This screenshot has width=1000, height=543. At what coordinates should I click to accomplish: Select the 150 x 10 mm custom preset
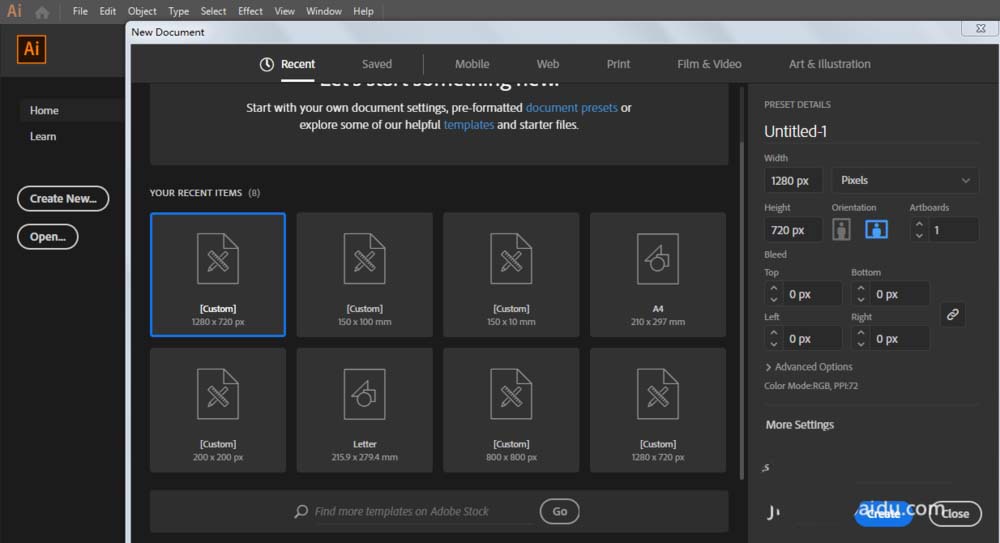511,274
